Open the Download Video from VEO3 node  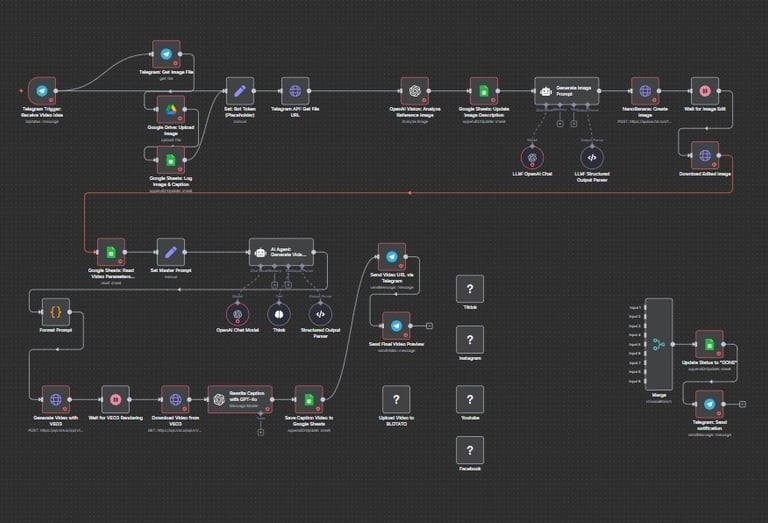click(175, 400)
